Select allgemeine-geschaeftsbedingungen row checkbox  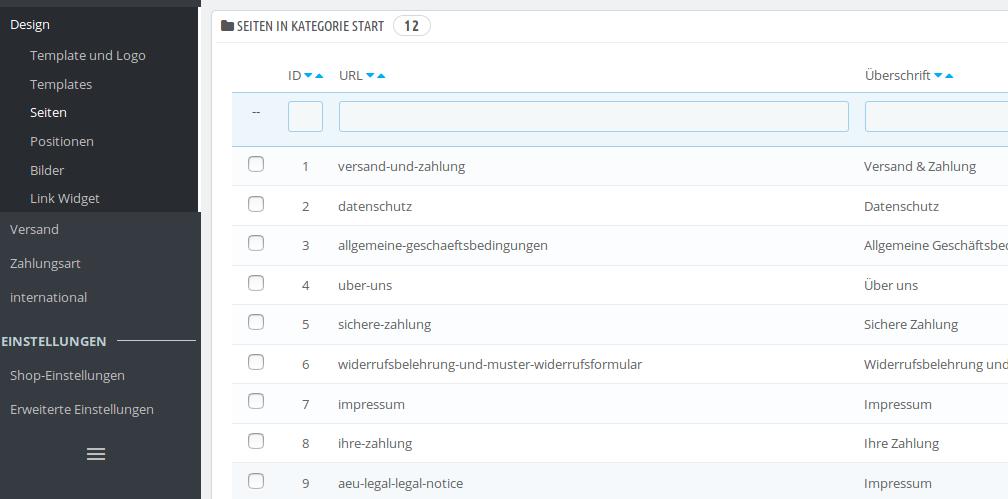click(256, 243)
